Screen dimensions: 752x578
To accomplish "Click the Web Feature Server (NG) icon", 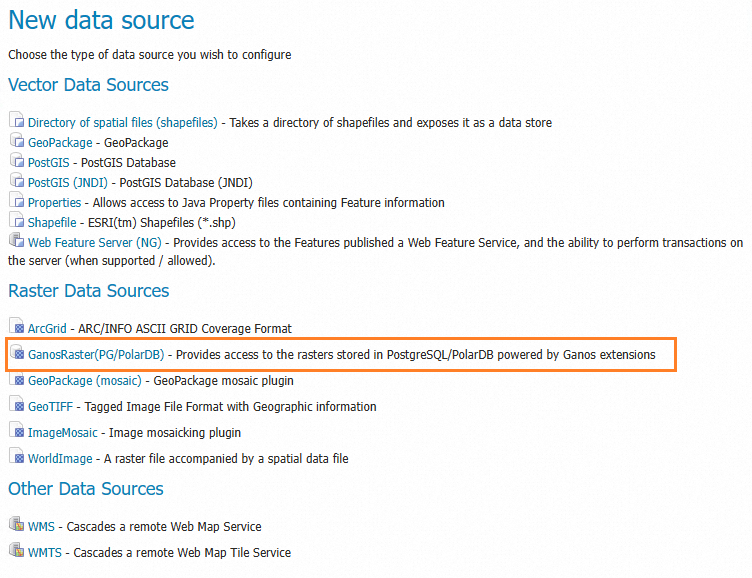I will [16, 241].
